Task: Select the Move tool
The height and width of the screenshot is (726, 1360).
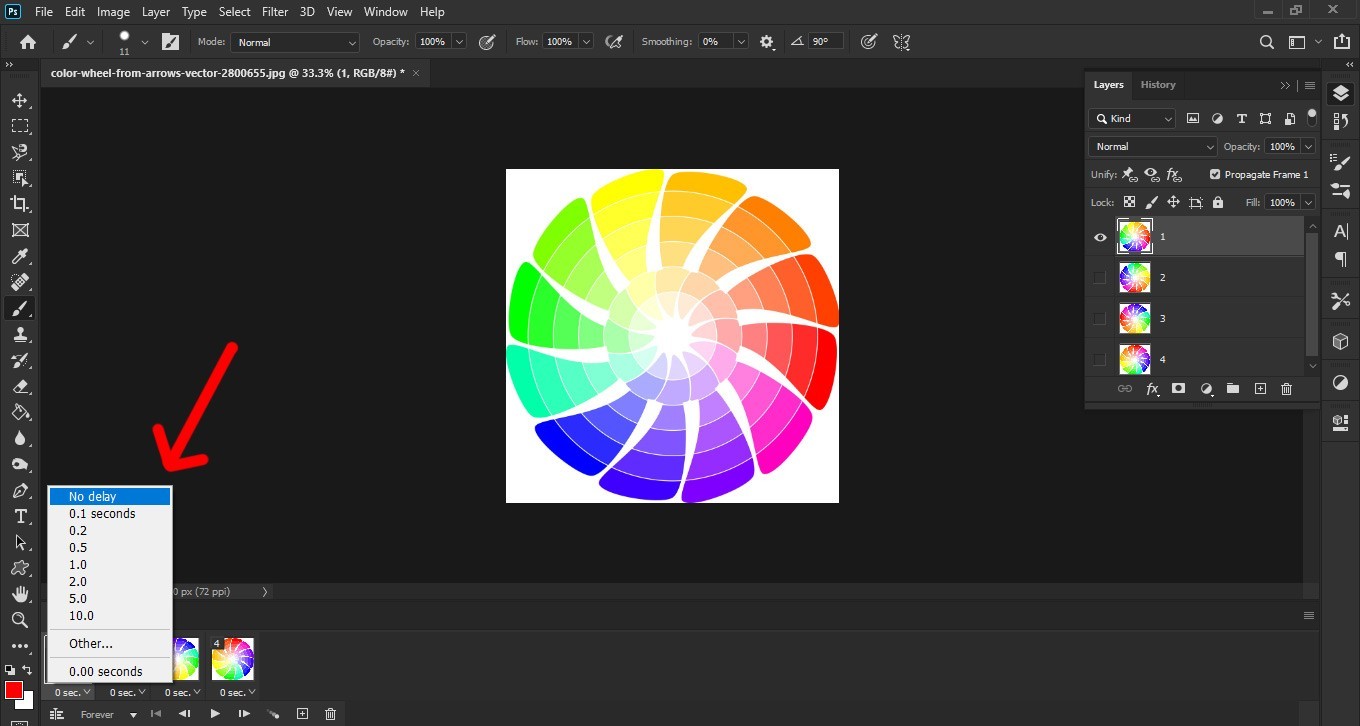Action: pyautogui.click(x=19, y=100)
